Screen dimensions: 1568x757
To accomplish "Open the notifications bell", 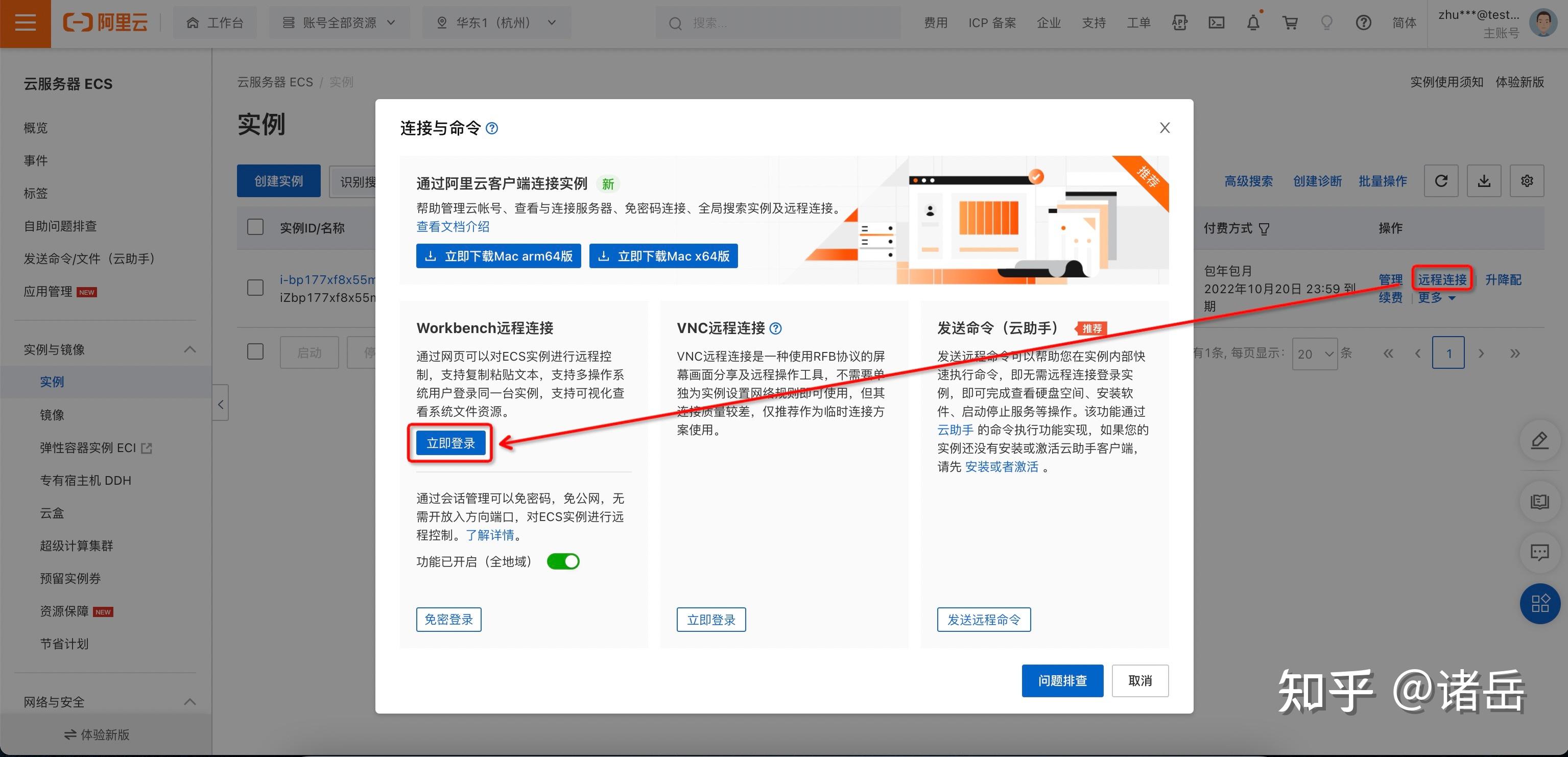I will (x=1253, y=22).
